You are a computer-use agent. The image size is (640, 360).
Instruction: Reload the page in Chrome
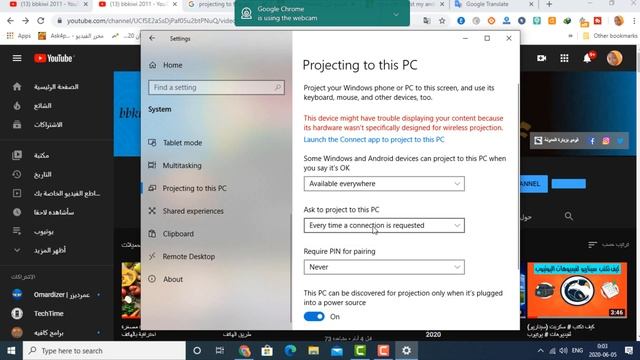[x=41, y=20]
